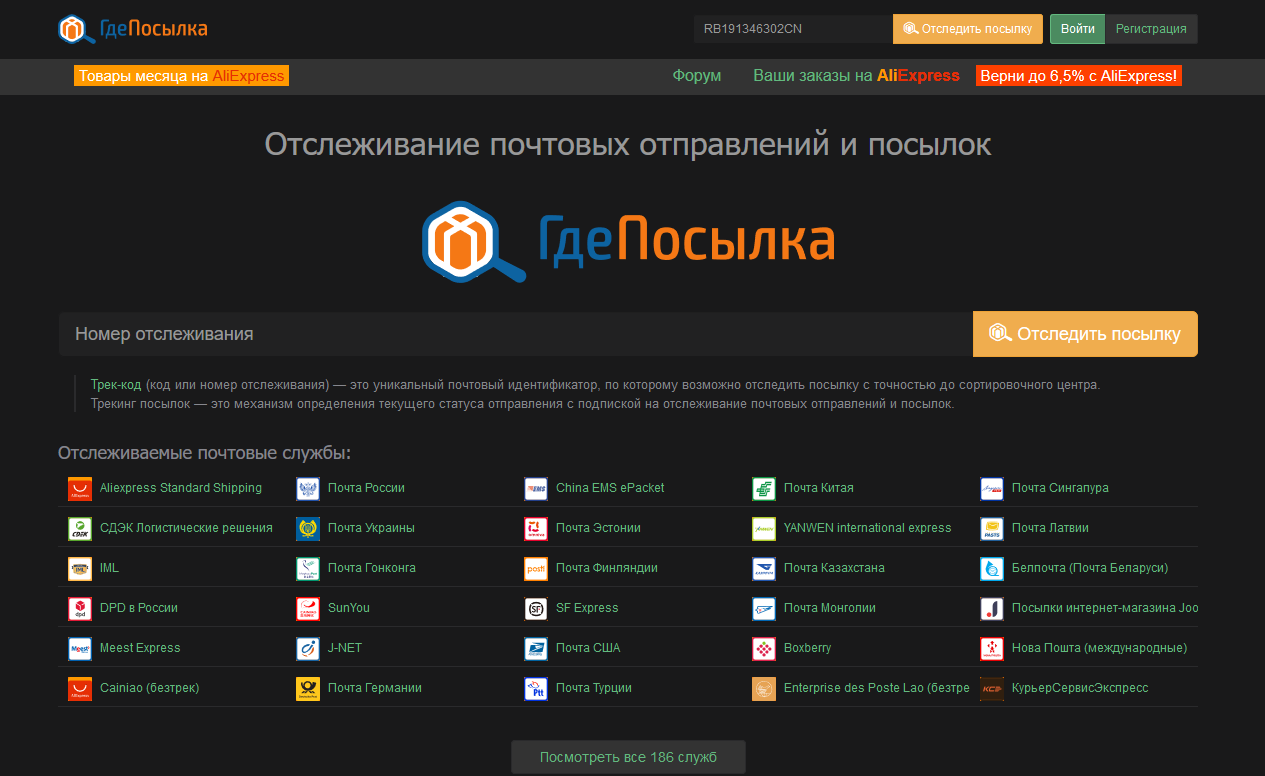Click the Boxberry carrier icon
Screen dimensions: 1265x776
(x=764, y=649)
